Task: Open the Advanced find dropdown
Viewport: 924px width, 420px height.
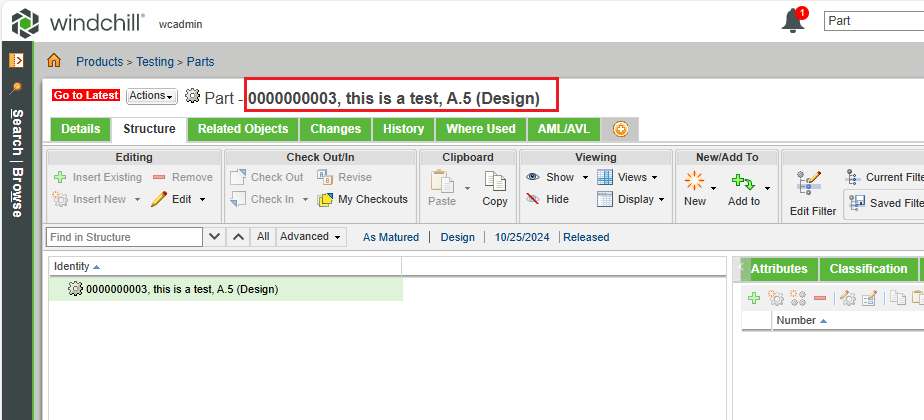Action: coord(311,237)
